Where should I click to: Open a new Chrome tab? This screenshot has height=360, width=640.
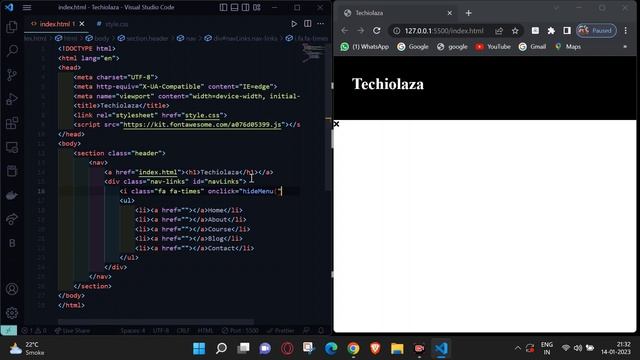pyautogui.click(x=469, y=13)
